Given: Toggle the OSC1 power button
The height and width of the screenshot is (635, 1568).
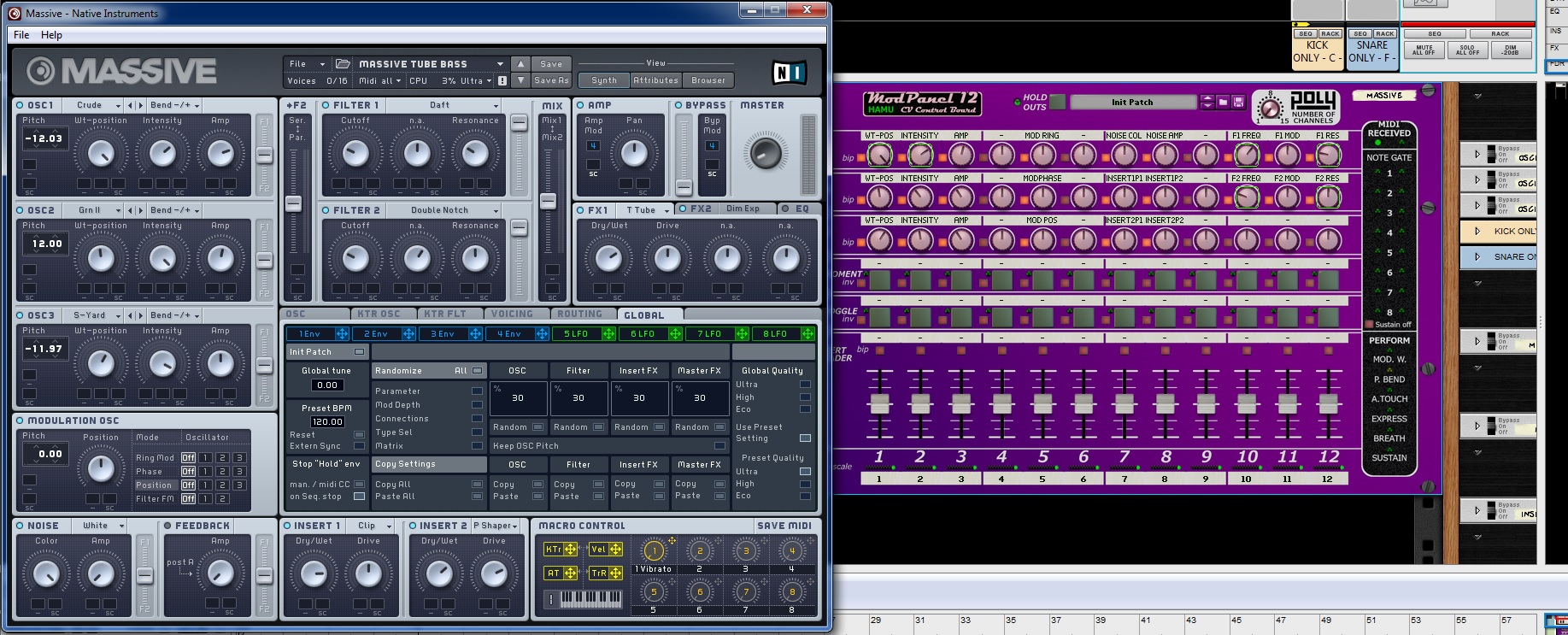Looking at the screenshot, I should coord(20,105).
